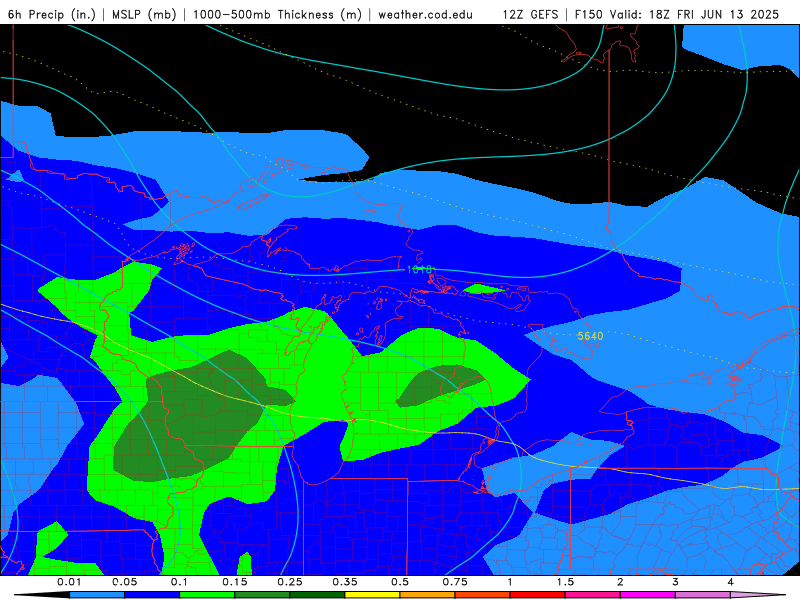This screenshot has height=600, width=800.
Task: Click the 0.1 legend value
Action: click(x=179, y=582)
